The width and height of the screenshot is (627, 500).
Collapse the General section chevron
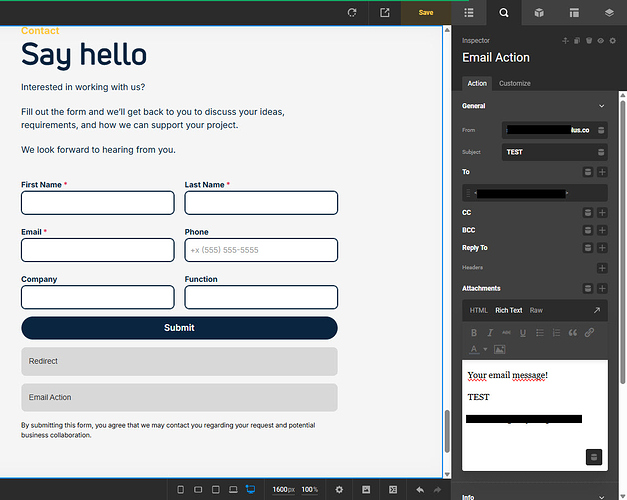click(x=601, y=106)
